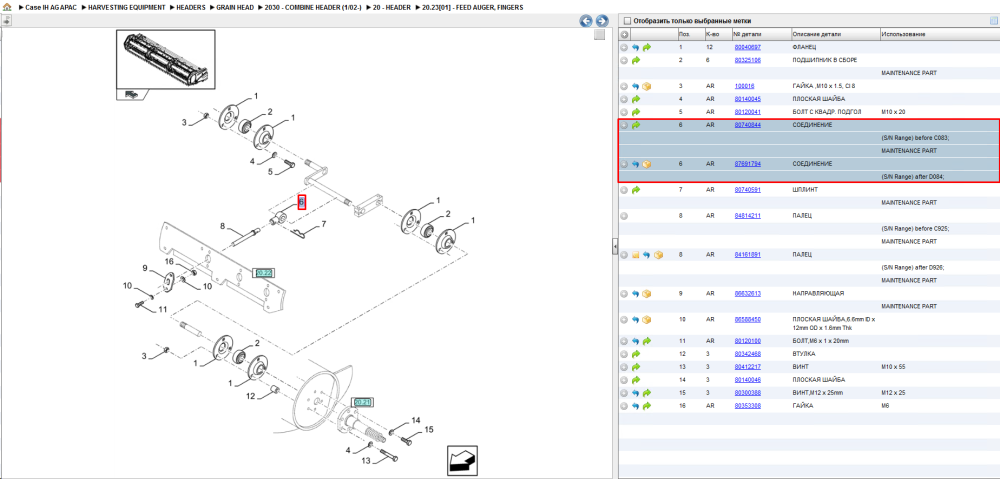Click callout number 15 in diagram

click(429, 430)
